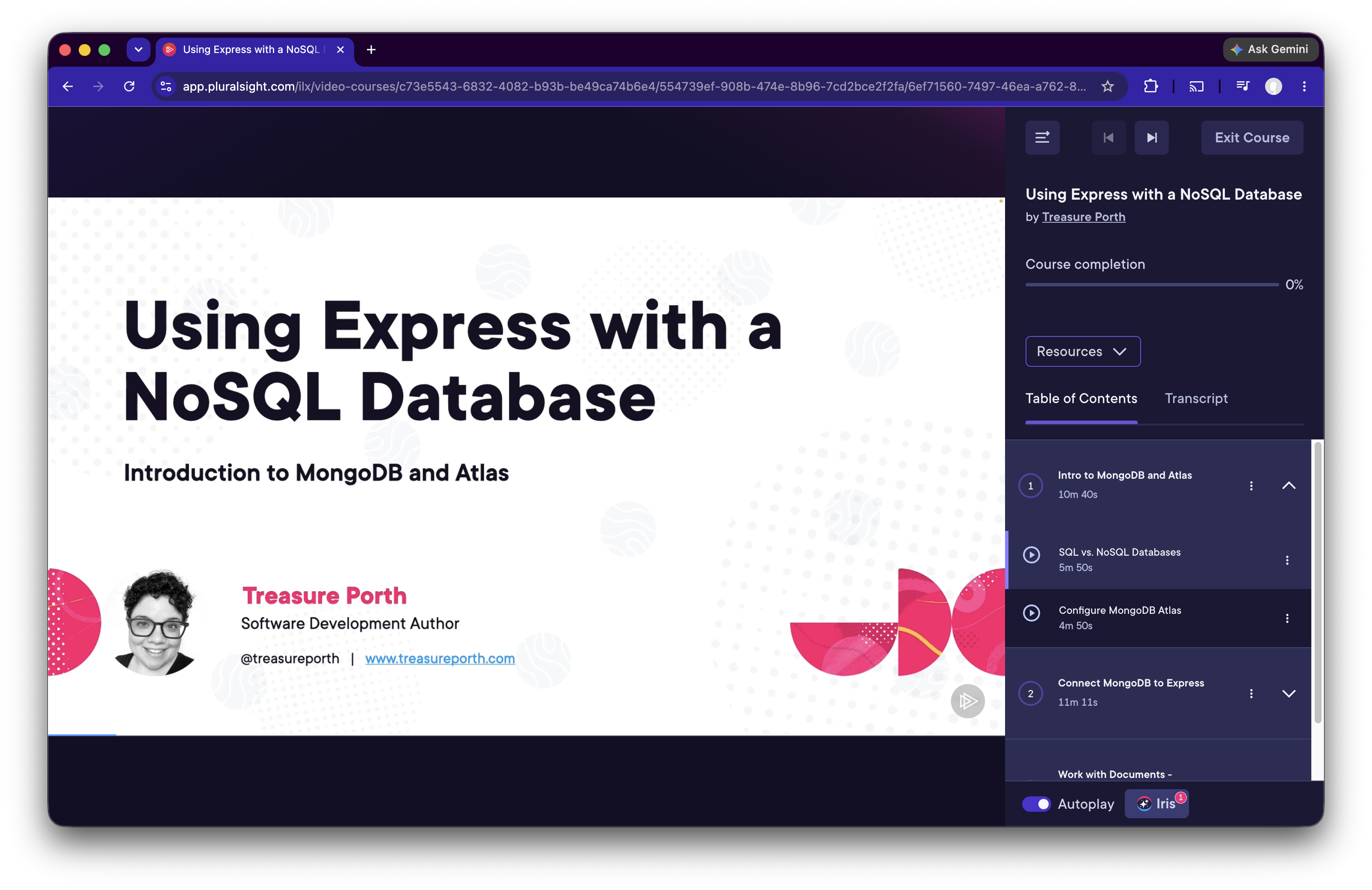Screen dimensions: 1372x890
Task: Select module 1 number circle
Action: 1031,486
